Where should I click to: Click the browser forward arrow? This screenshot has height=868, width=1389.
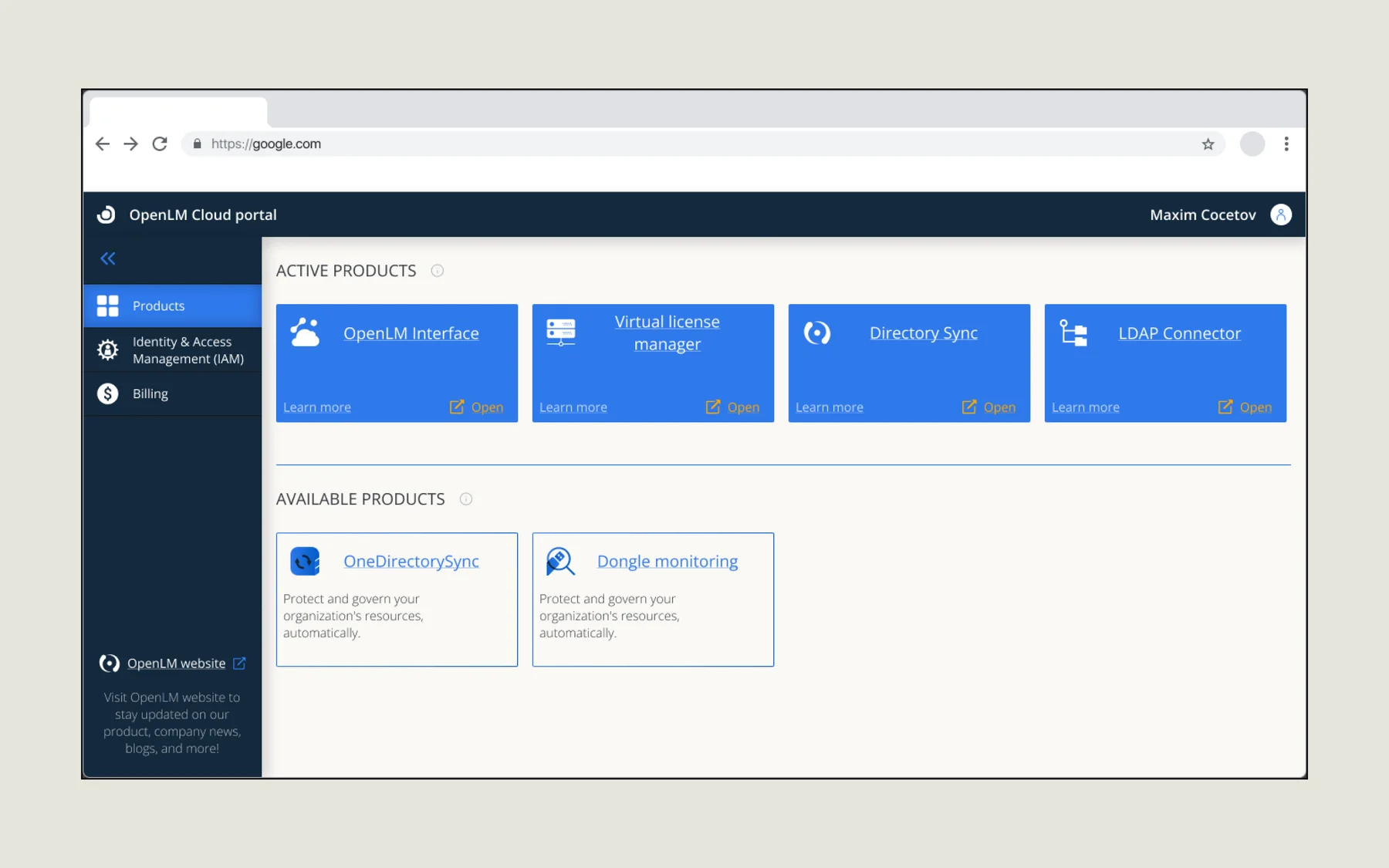click(130, 144)
